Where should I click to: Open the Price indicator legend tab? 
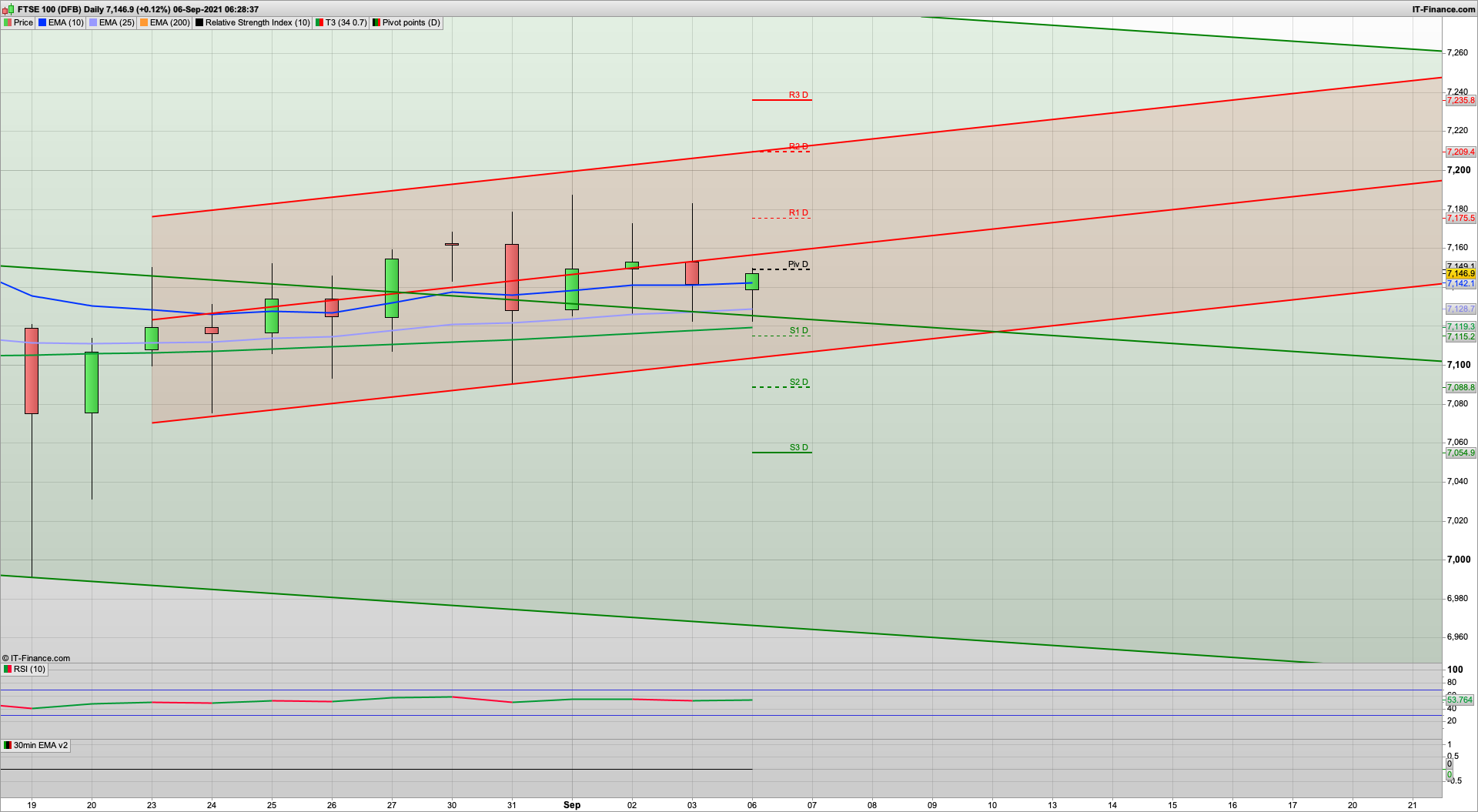tap(18, 22)
